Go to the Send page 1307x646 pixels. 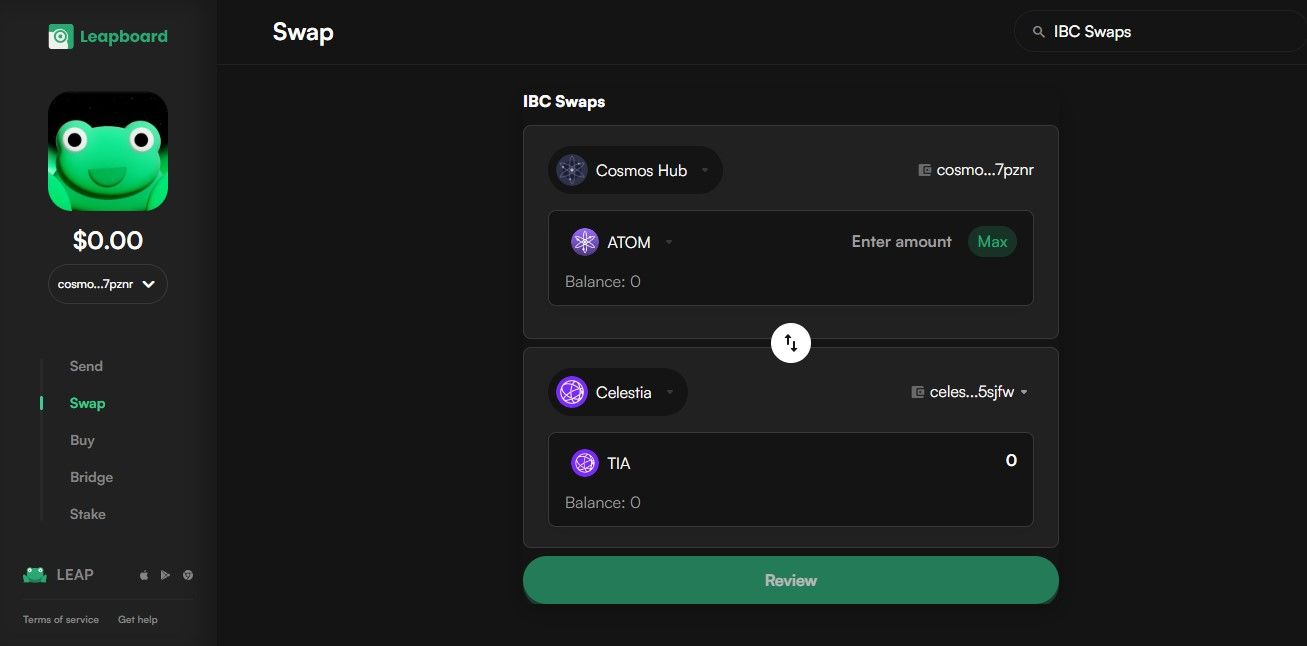(x=86, y=366)
